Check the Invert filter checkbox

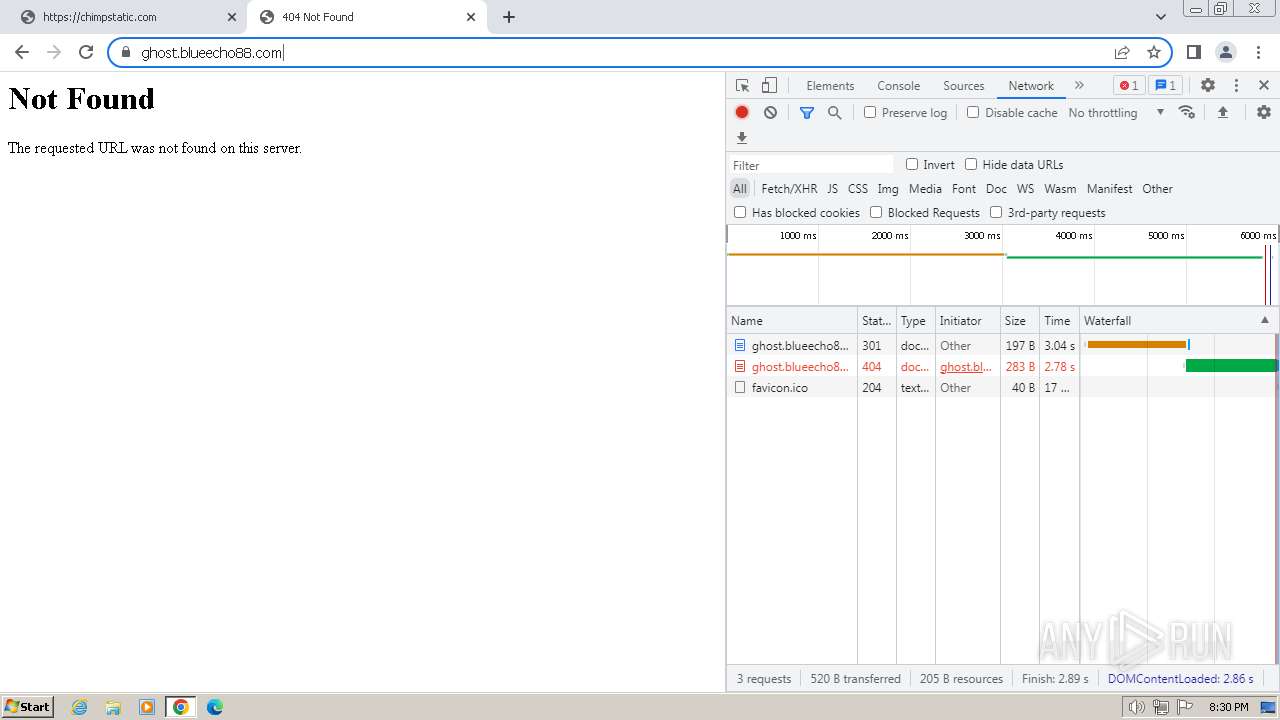click(912, 164)
